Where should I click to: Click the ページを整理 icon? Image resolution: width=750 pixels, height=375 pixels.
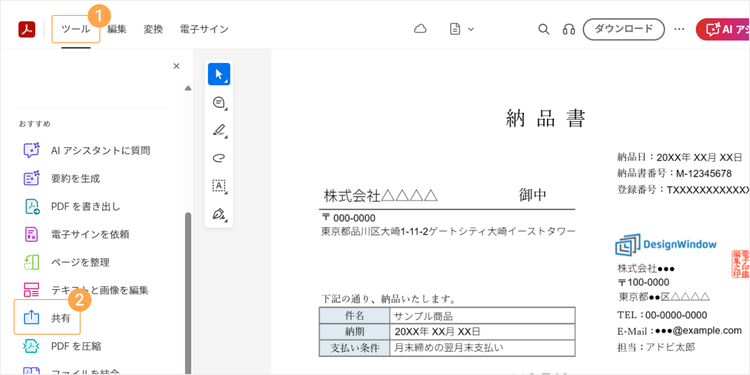pos(32,262)
